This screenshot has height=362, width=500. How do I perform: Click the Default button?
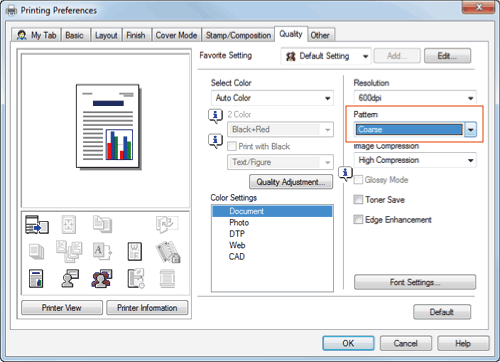[x=442, y=312]
